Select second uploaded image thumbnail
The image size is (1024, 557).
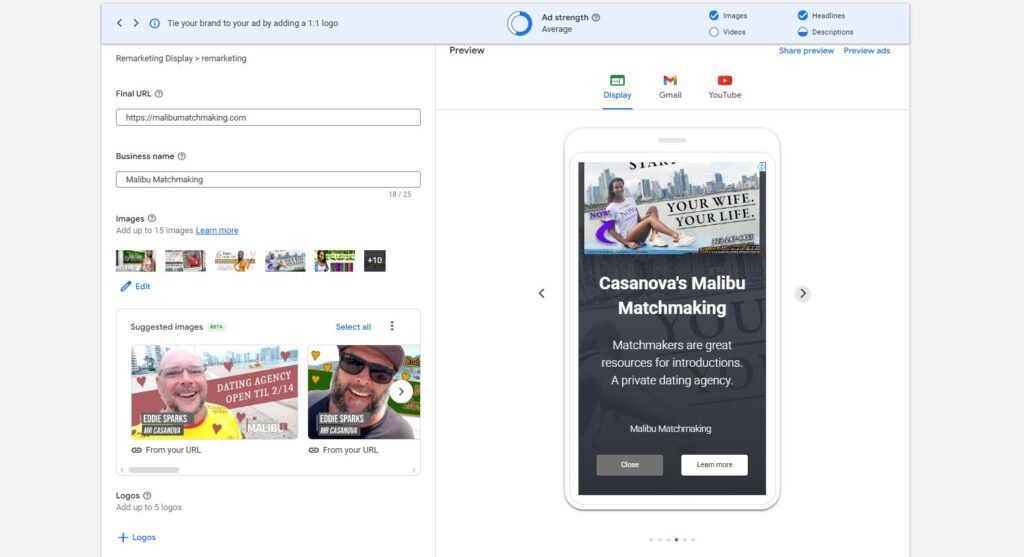pyautogui.click(x=185, y=261)
